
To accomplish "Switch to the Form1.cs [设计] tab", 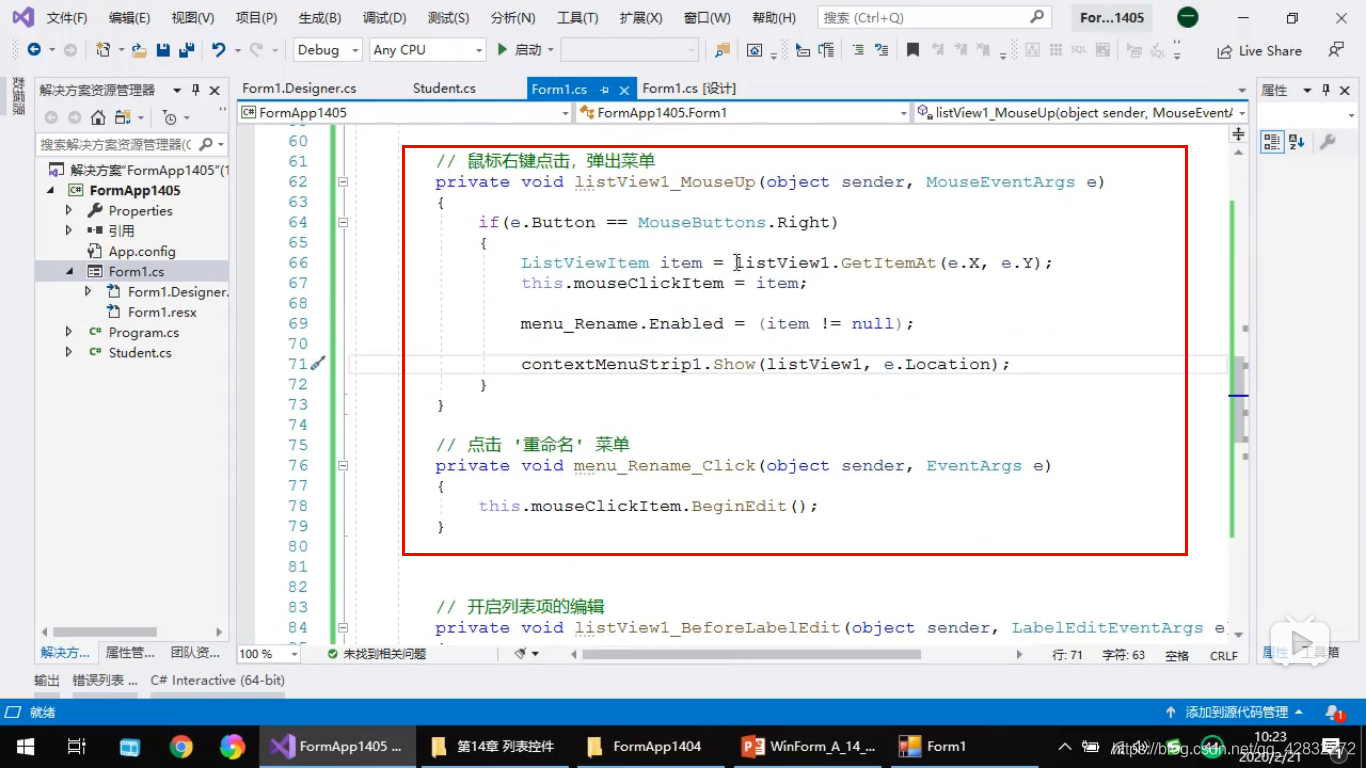I will tap(689, 89).
